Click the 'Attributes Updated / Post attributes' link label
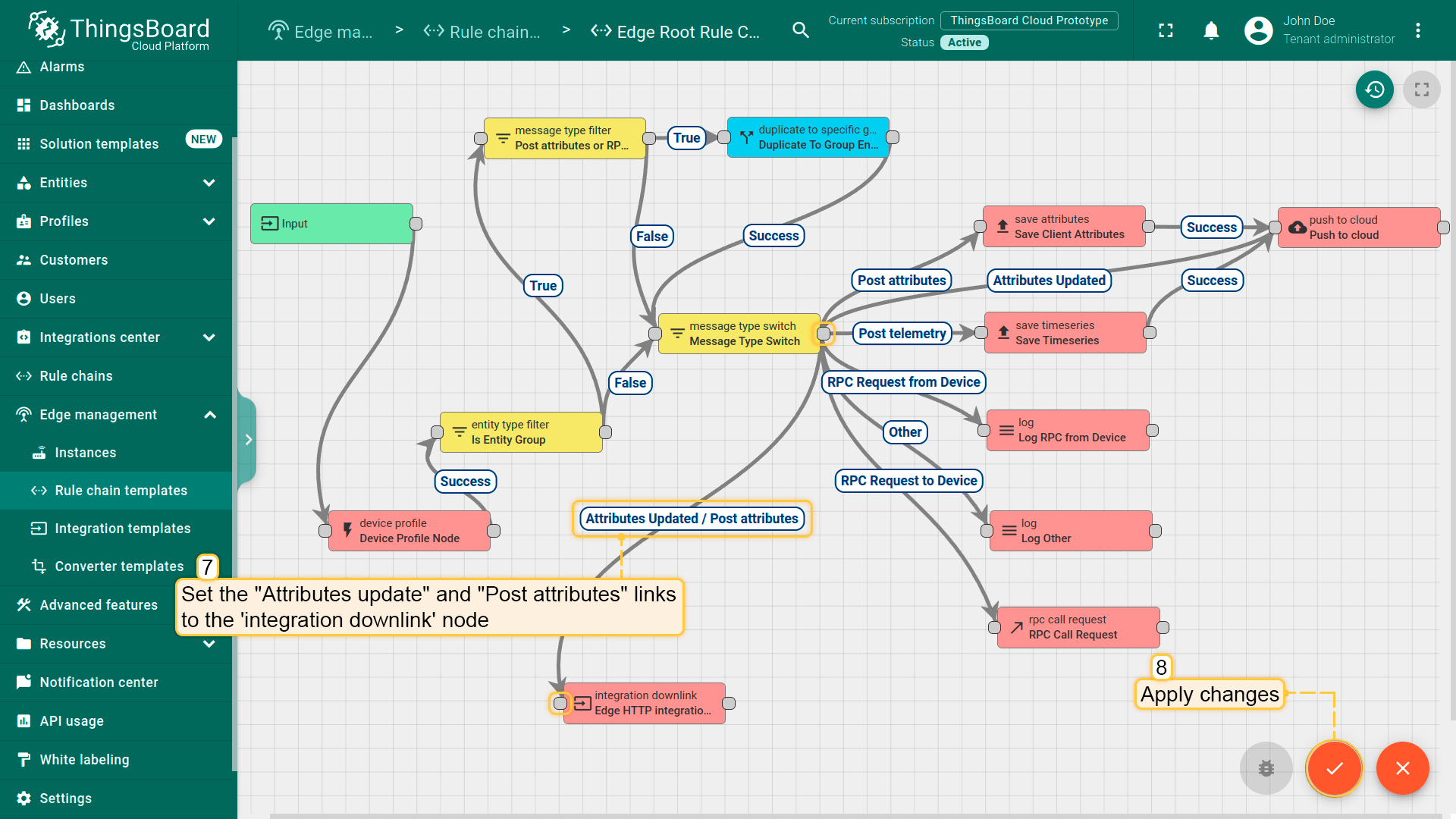1456x819 pixels. [691, 519]
